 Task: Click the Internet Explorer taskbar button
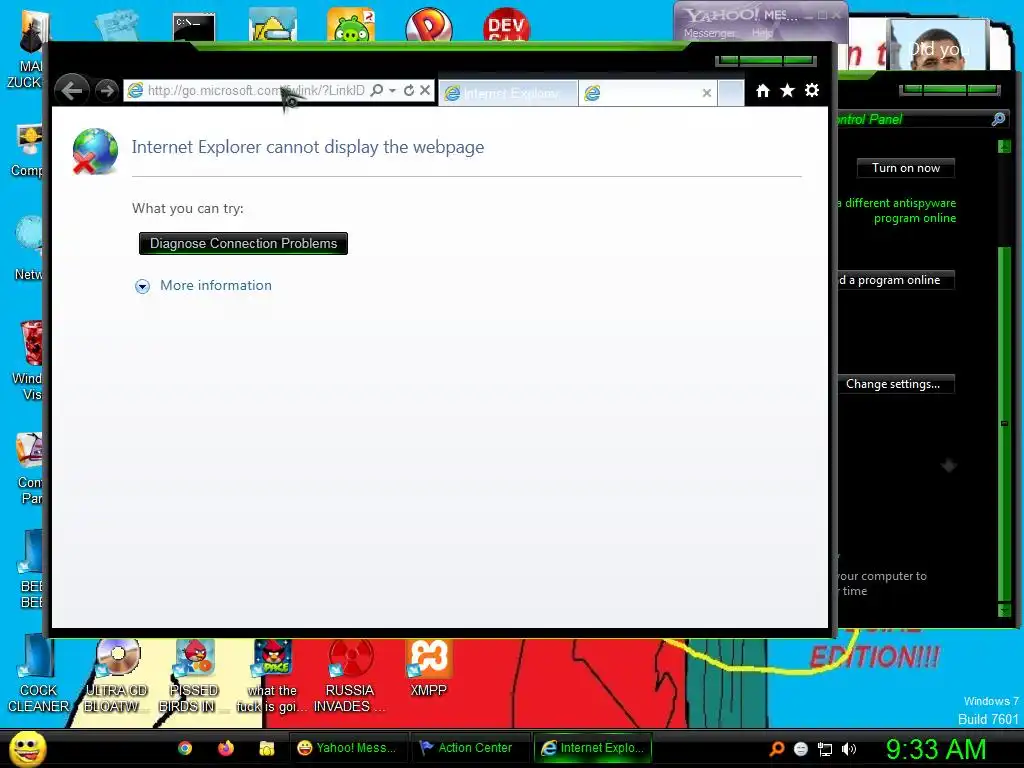point(592,748)
